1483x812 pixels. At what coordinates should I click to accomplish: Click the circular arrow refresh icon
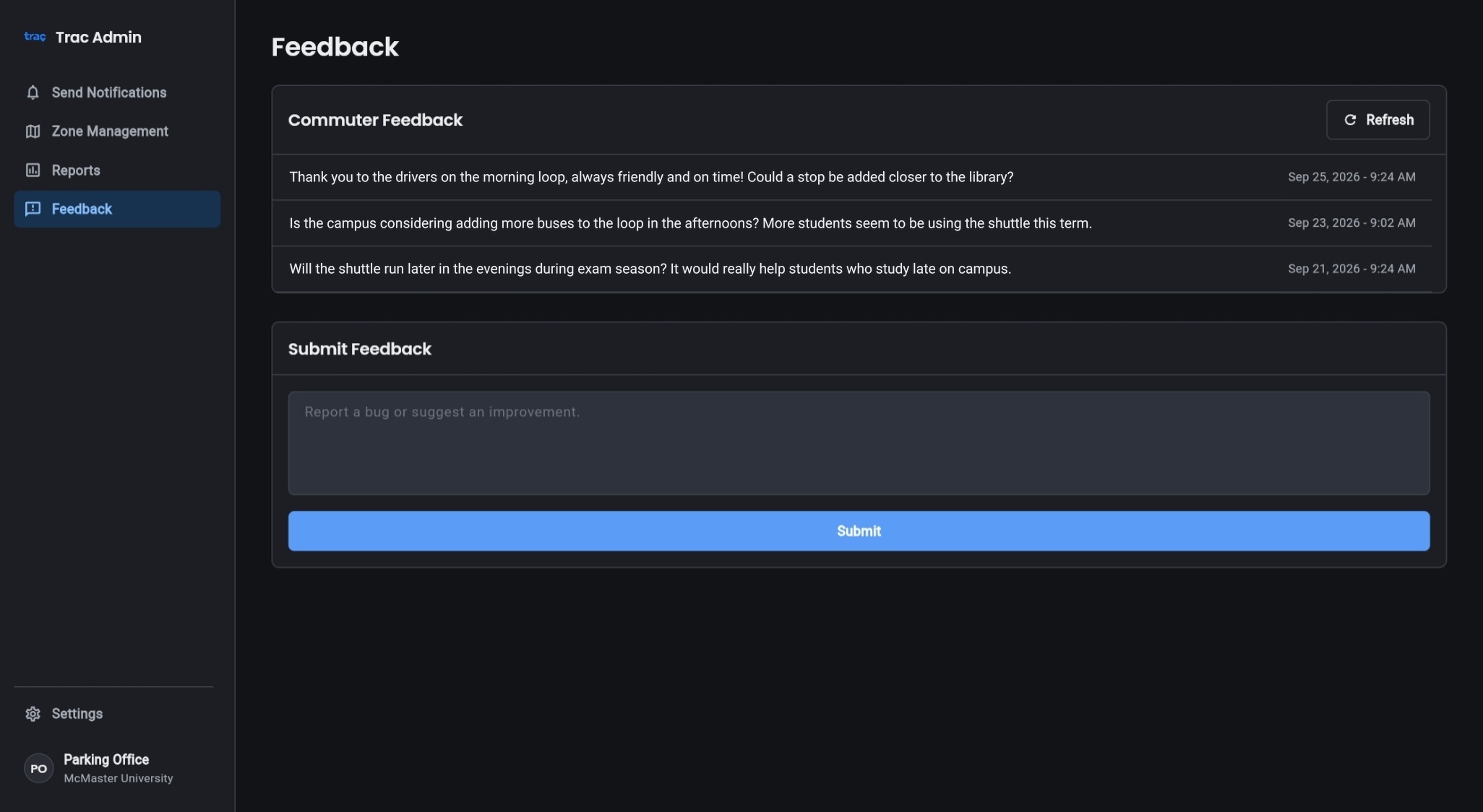coord(1350,120)
